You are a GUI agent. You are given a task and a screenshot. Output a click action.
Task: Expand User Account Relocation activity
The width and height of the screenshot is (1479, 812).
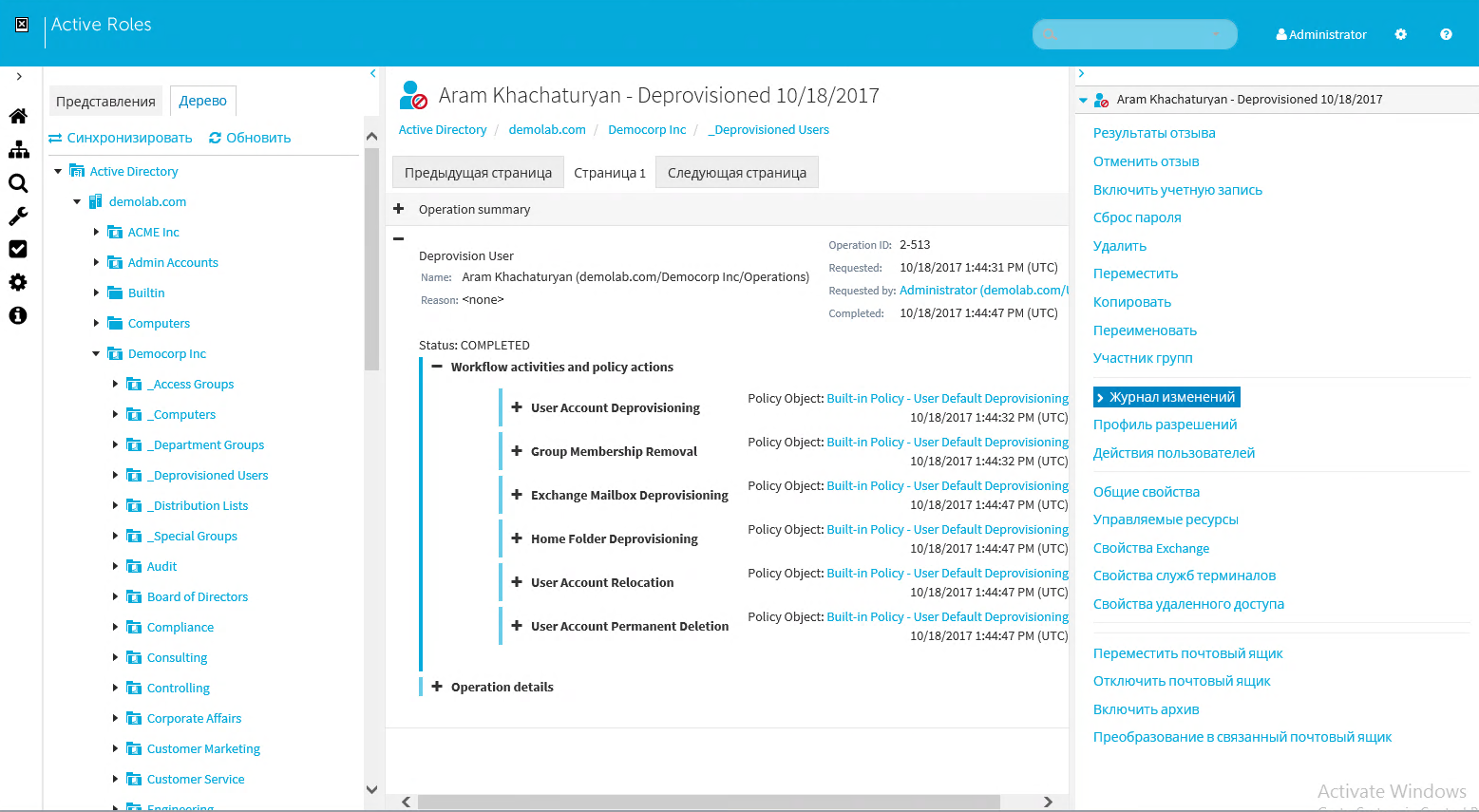coord(517,582)
